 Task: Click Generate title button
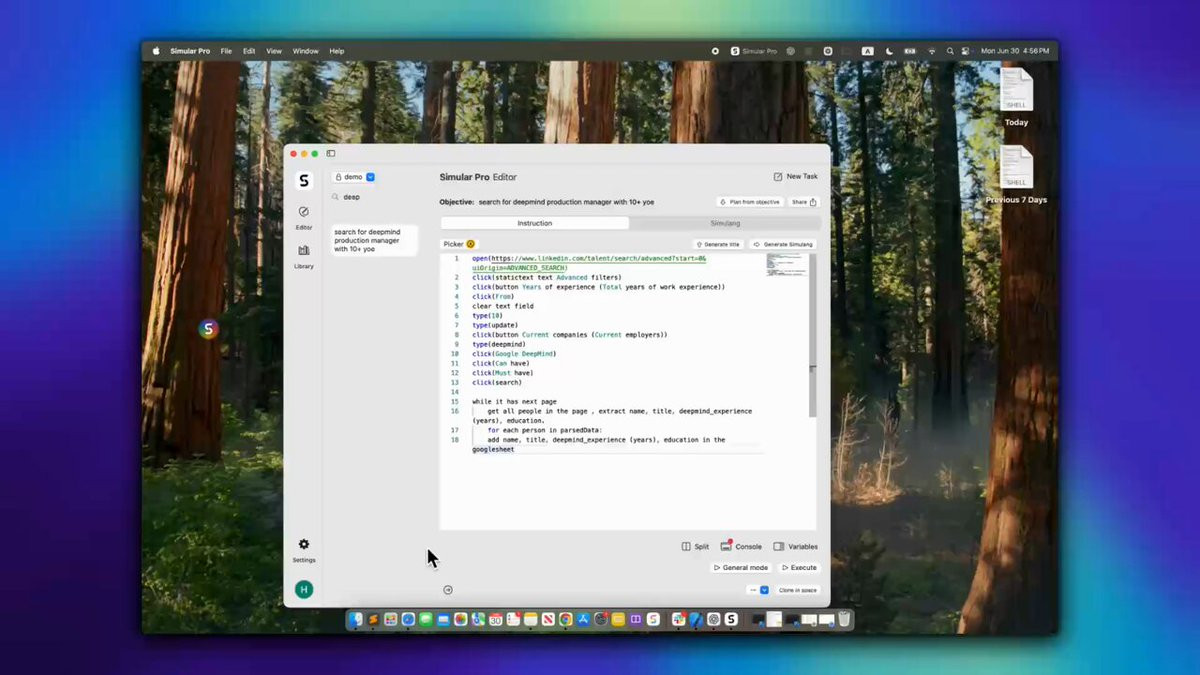[717, 244]
